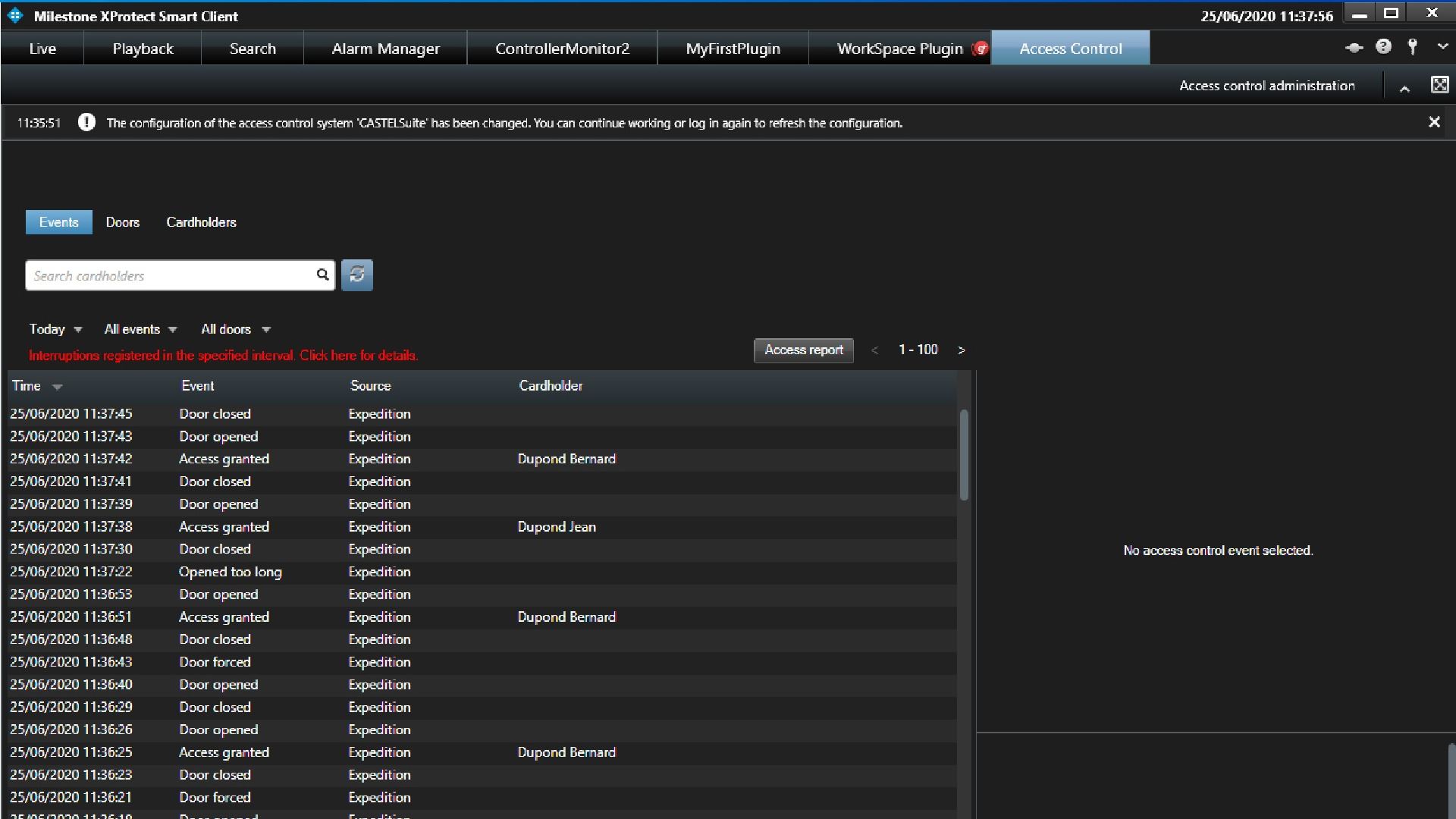Open the help question mark icon
The width and height of the screenshot is (1456, 819).
pyautogui.click(x=1383, y=47)
